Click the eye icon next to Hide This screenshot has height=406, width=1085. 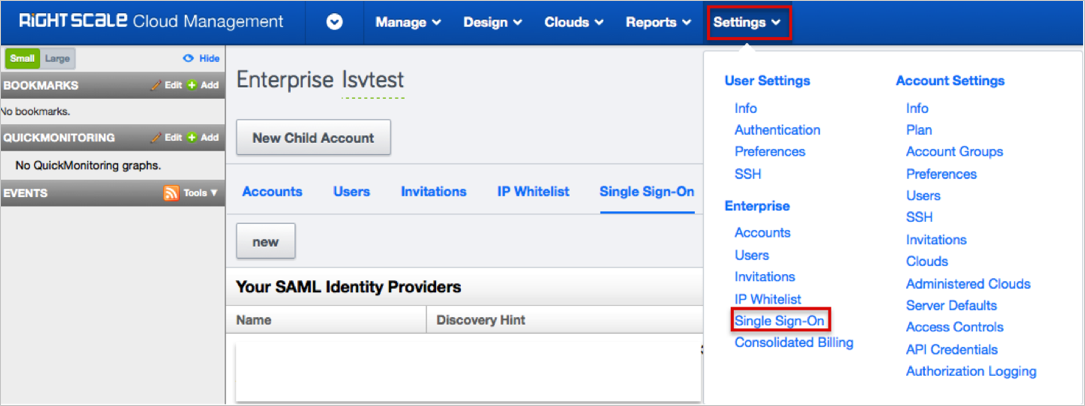click(187, 59)
